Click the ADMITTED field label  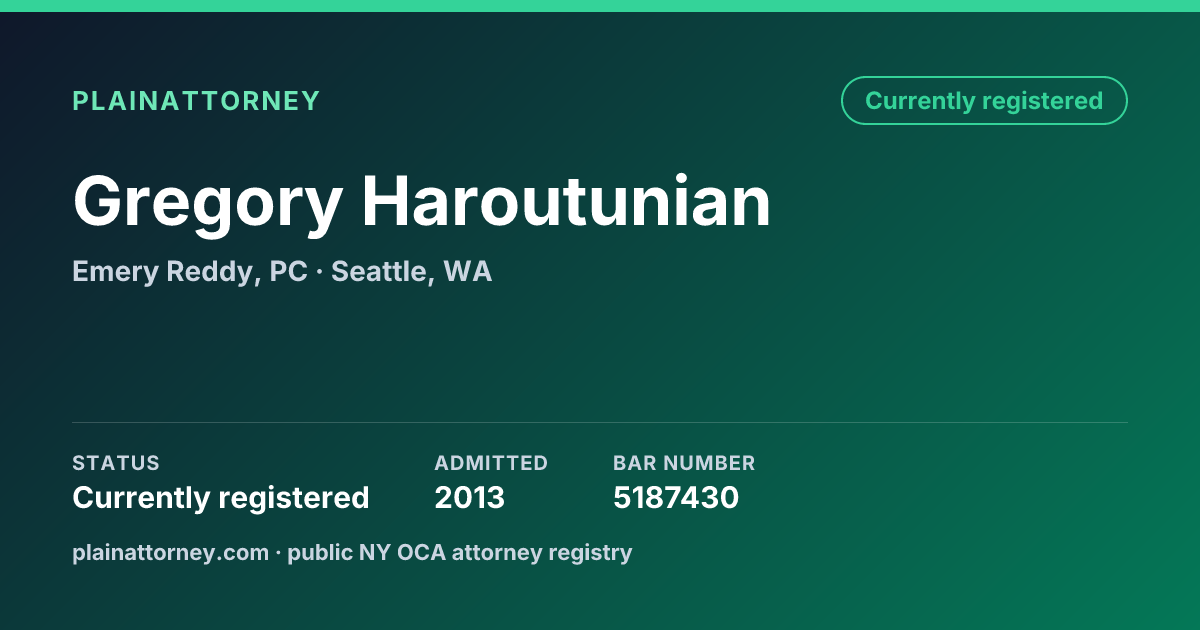(491, 463)
